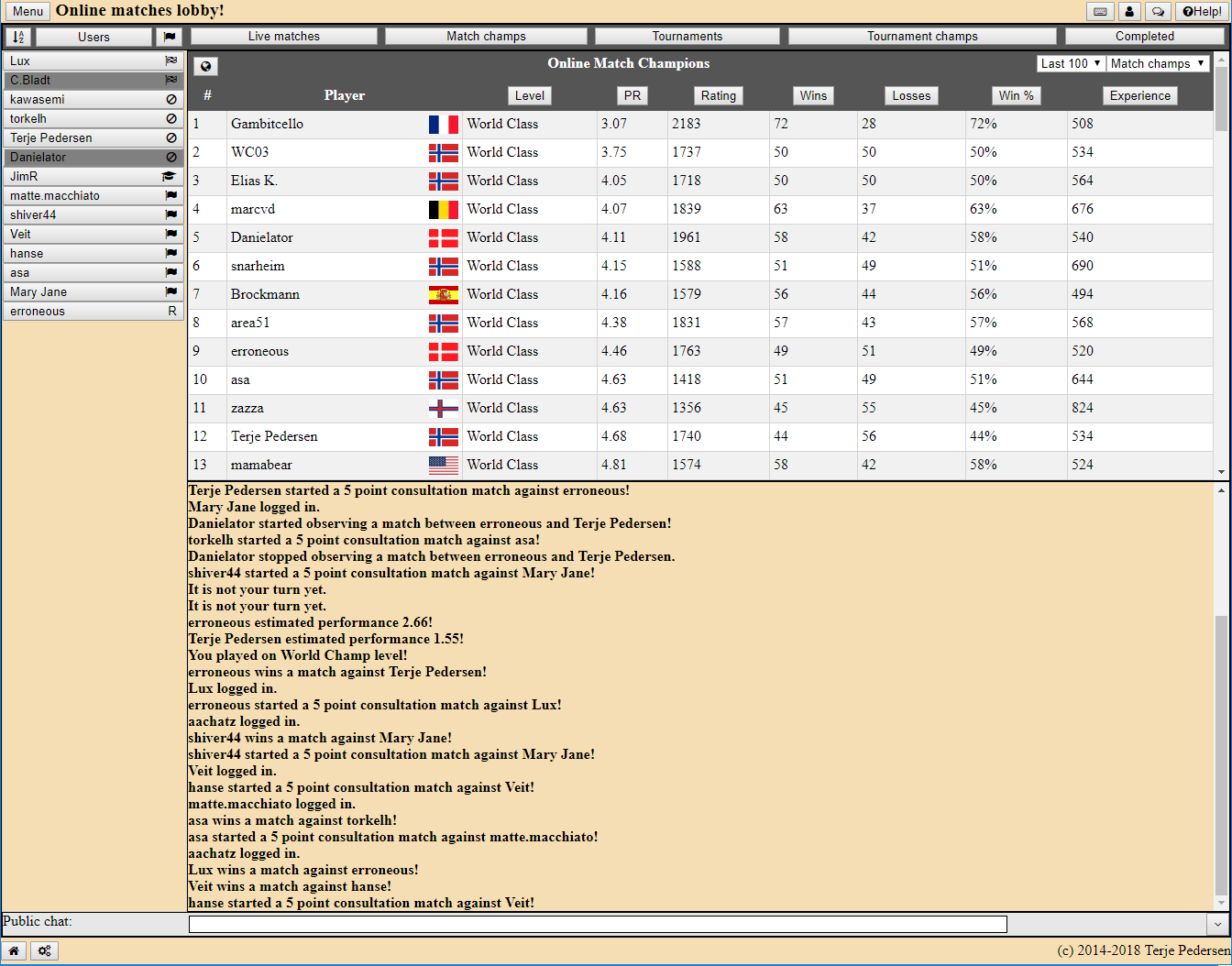Click the Danielator table row name
The width and height of the screenshot is (1232, 966).
click(x=262, y=237)
